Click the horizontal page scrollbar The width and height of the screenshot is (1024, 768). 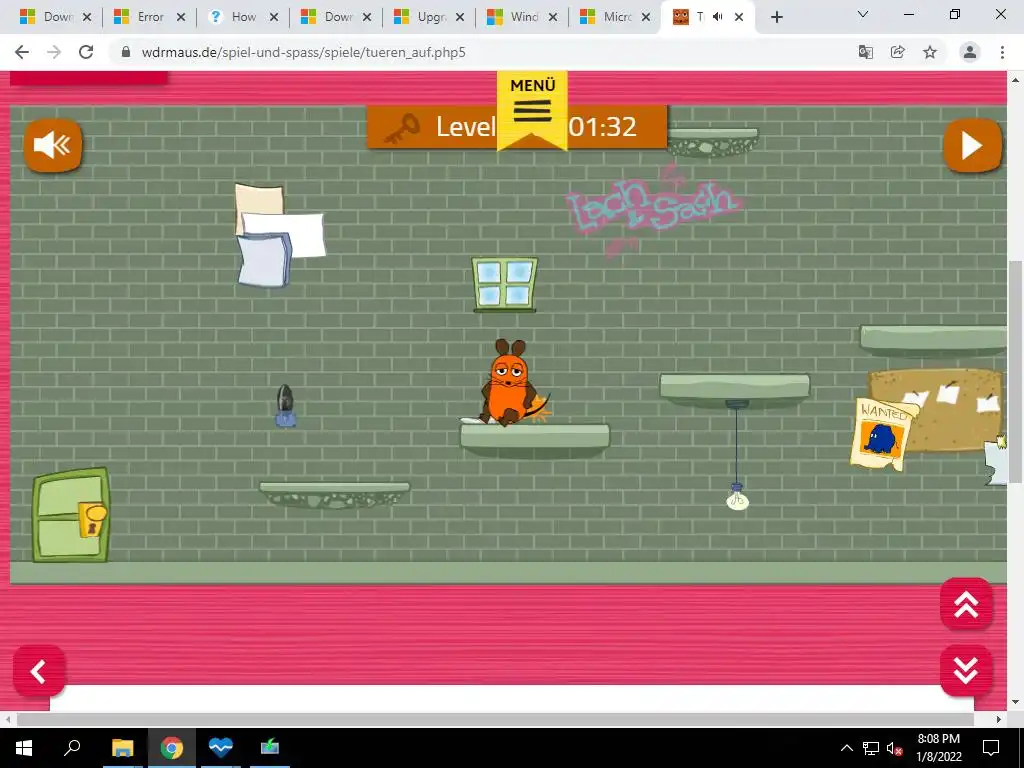[495, 719]
